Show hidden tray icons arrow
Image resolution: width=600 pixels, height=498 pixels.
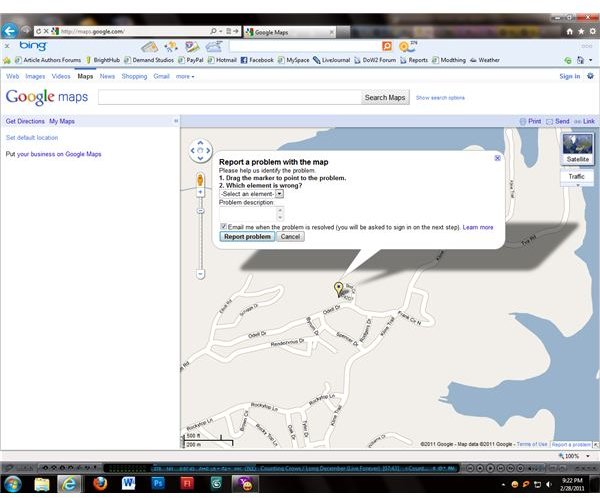(503, 485)
